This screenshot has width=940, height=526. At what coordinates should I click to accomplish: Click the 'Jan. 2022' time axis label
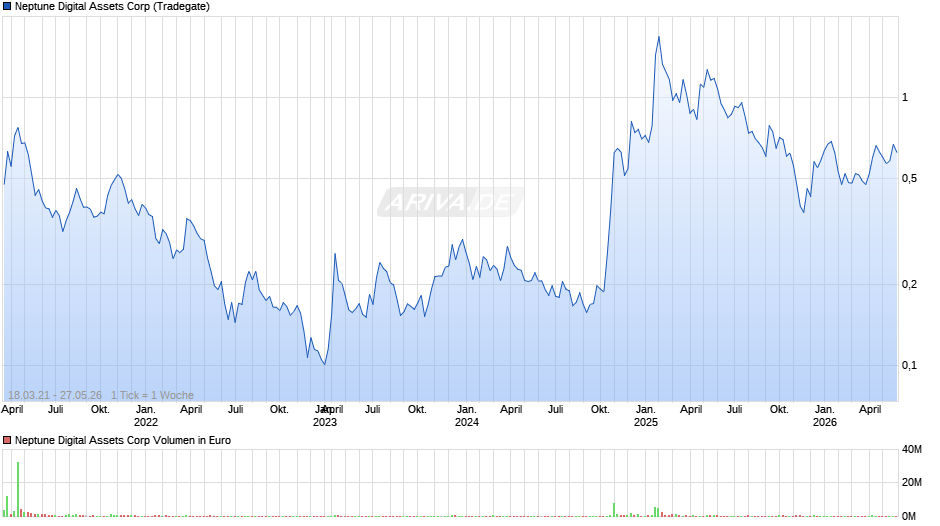[146, 416]
